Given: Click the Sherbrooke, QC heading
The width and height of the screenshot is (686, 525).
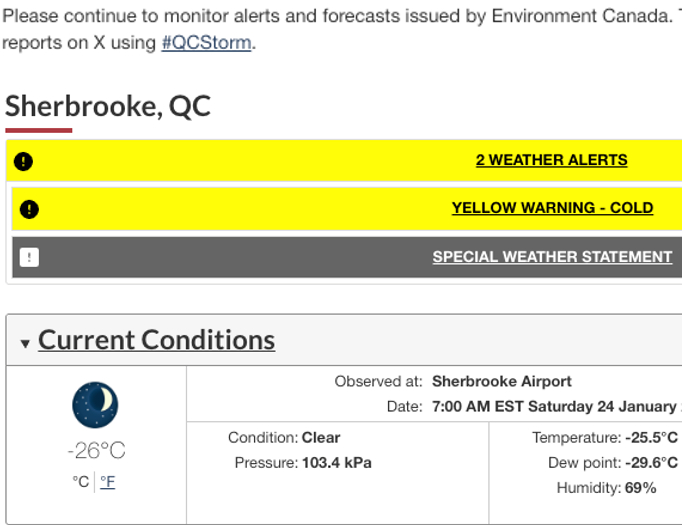Looking at the screenshot, I should (108, 106).
